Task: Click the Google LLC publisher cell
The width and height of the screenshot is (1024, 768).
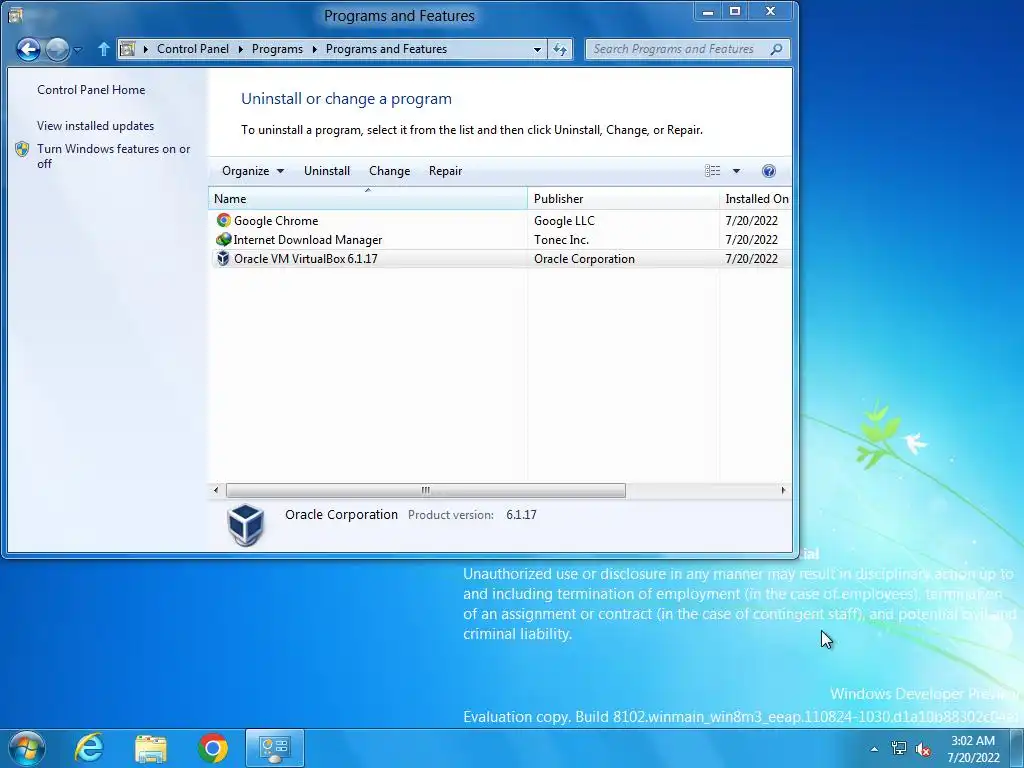Action: point(564,221)
